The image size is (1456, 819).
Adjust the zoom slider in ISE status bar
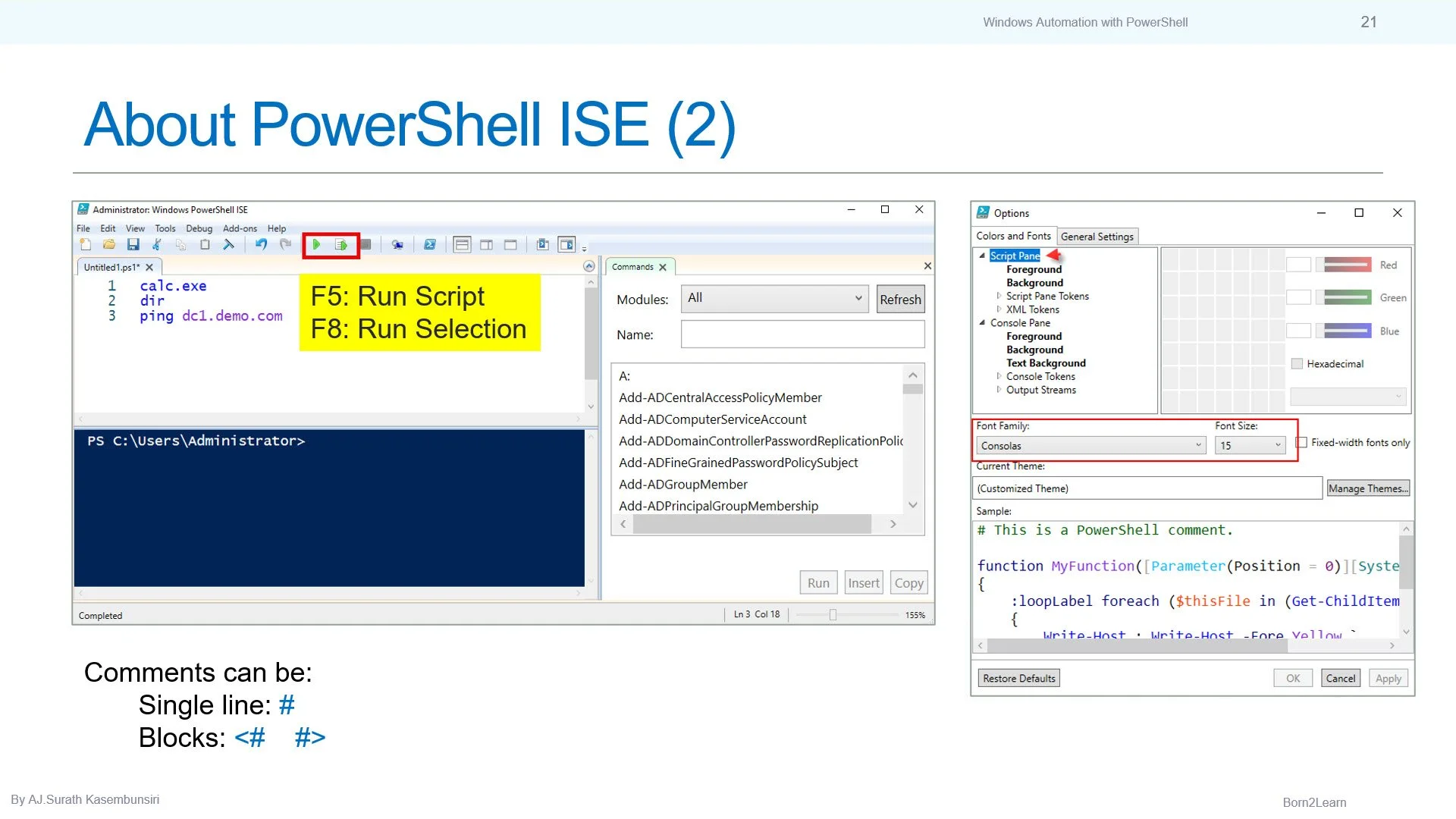pos(833,615)
